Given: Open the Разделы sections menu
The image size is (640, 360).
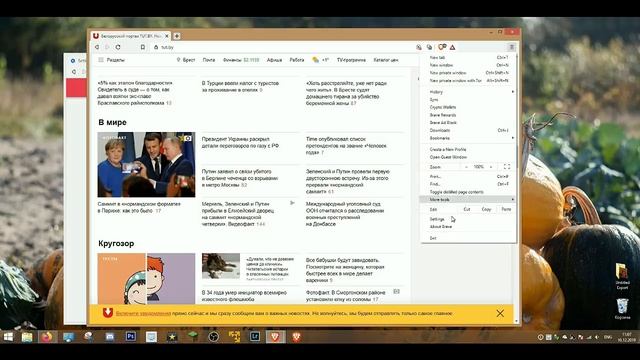Looking at the screenshot, I should (111, 60).
